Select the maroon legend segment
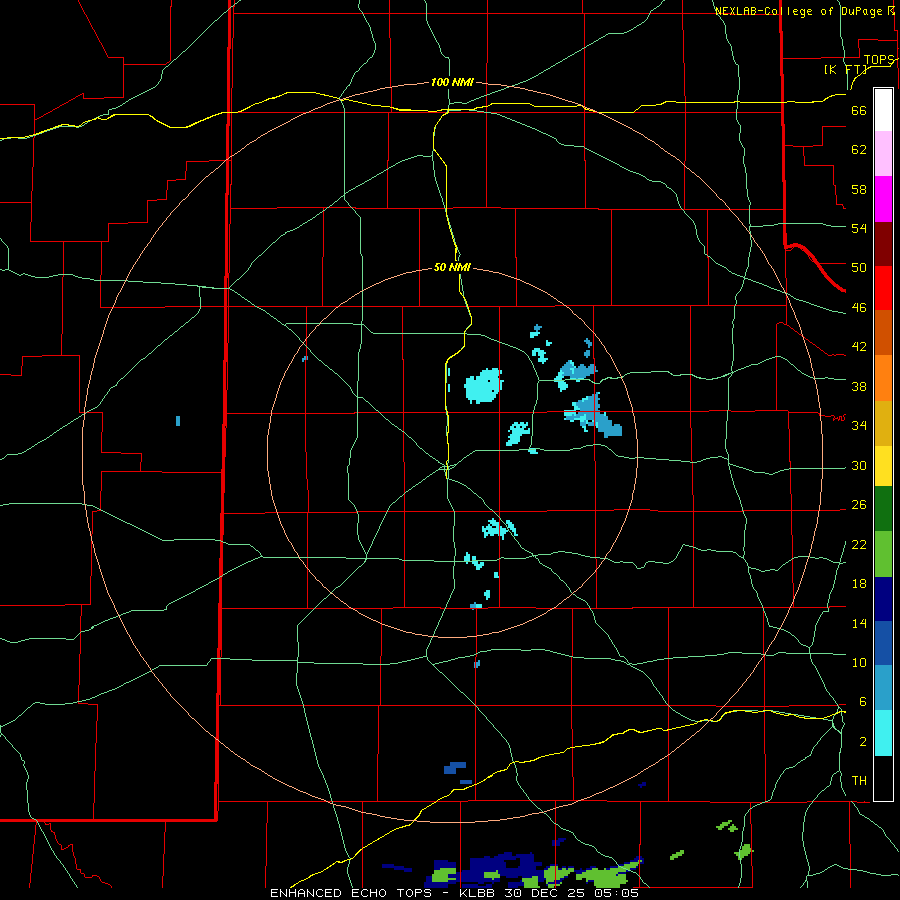Screen dimensions: 900x900 (x=883, y=243)
